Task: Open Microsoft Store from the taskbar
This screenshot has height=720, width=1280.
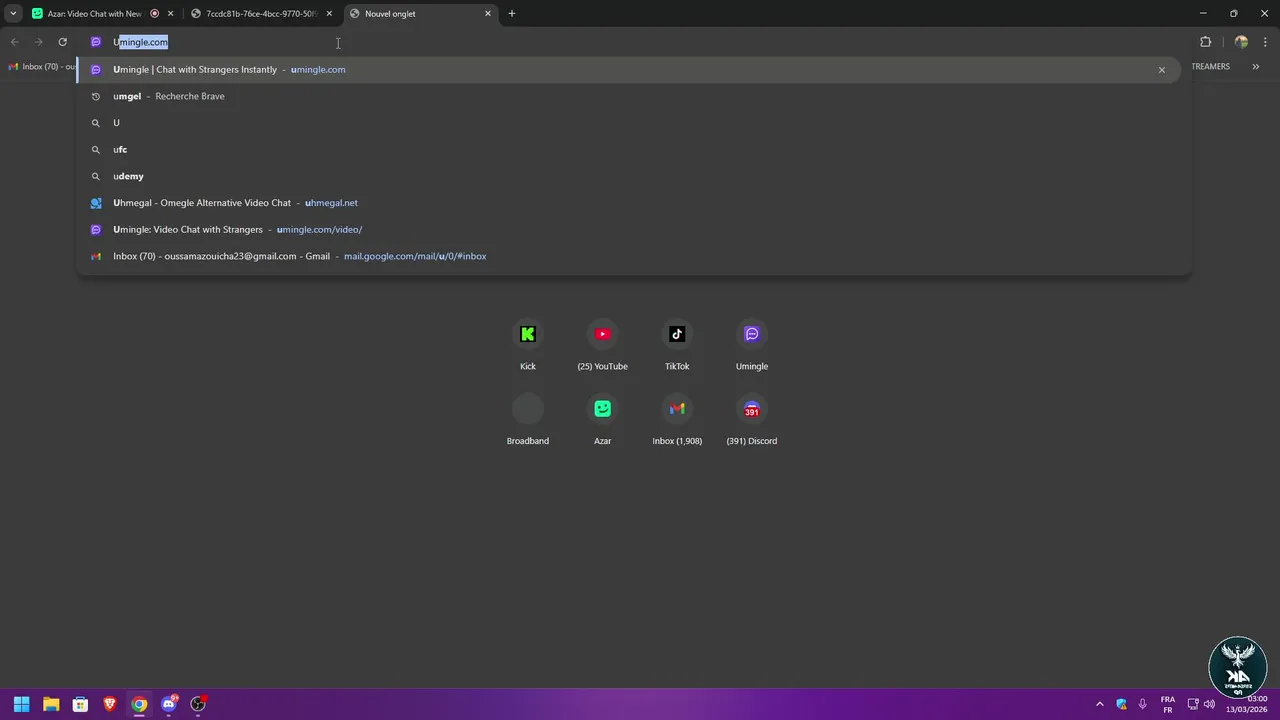Action: 80,704
